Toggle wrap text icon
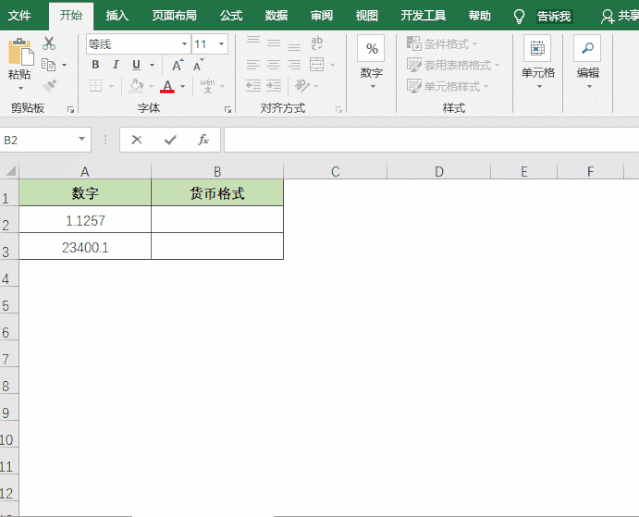The image size is (639, 517). point(317,43)
